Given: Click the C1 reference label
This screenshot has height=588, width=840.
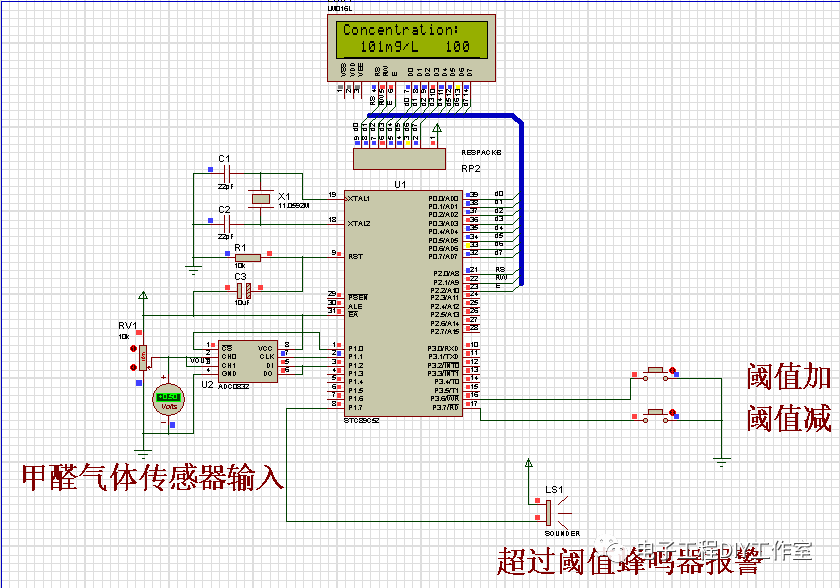Looking at the screenshot, I should (x=224, y=159).
